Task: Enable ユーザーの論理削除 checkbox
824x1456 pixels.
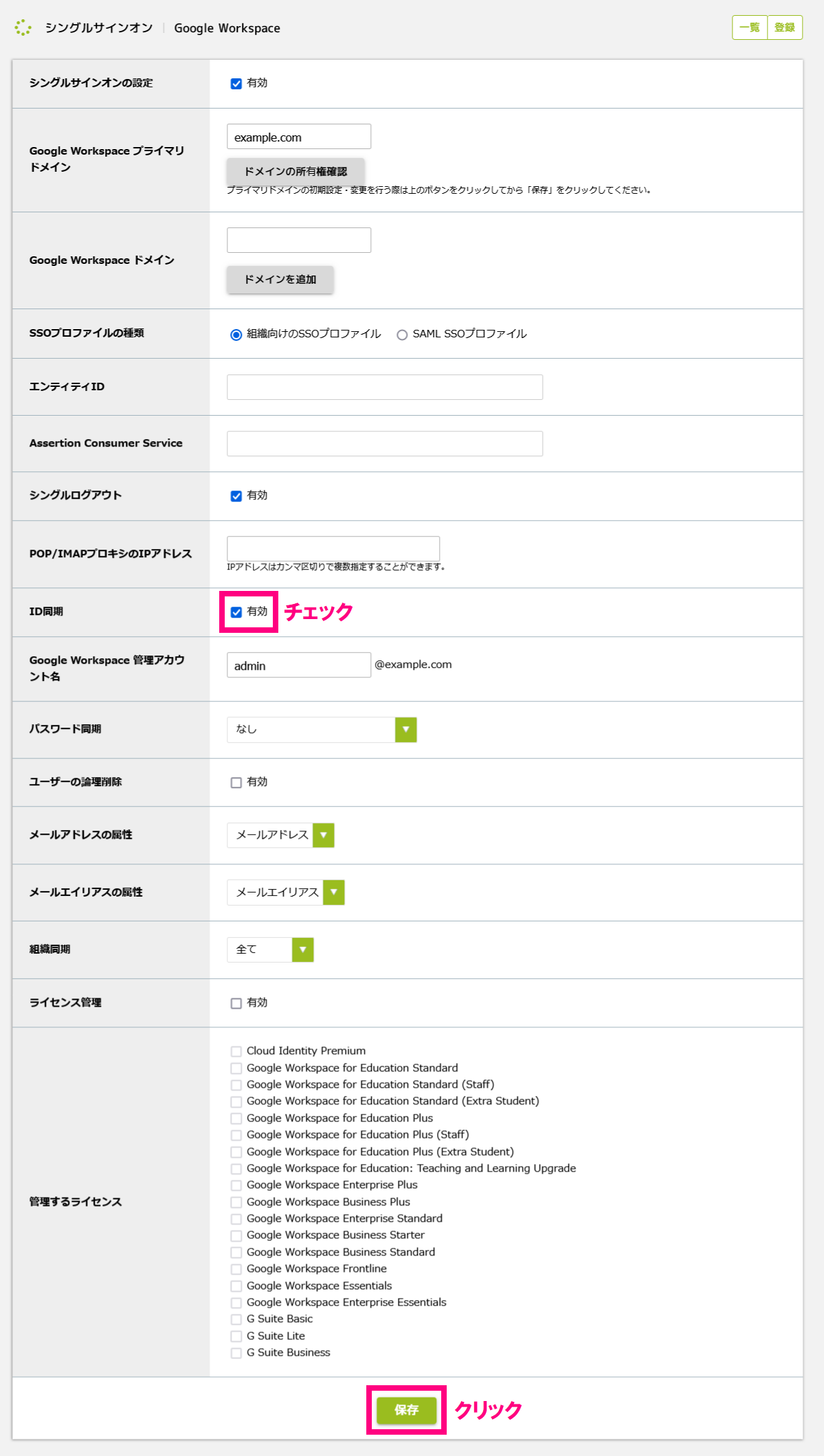Action: [x=236, y=783]
